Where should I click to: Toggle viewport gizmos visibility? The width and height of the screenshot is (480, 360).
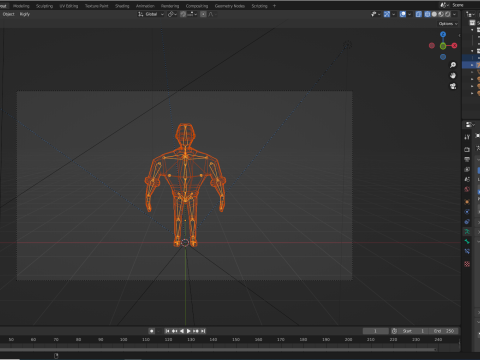point(387,14)
